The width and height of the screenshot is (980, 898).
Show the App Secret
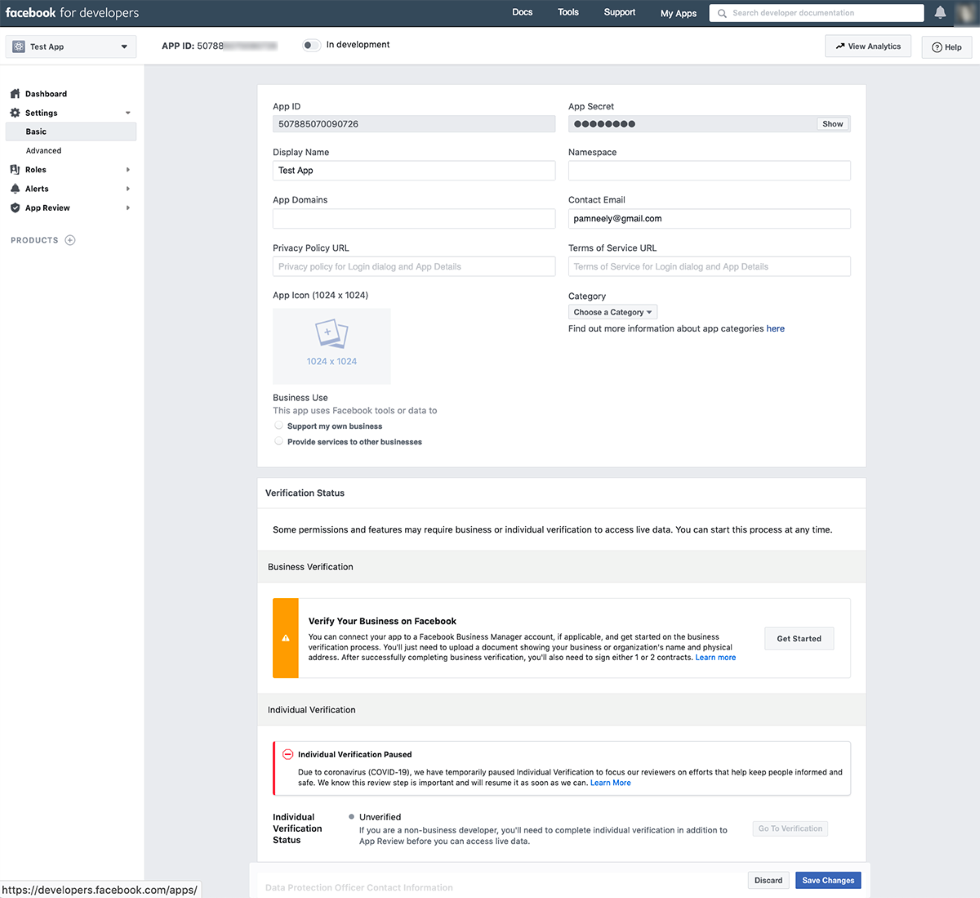point(832,124)
